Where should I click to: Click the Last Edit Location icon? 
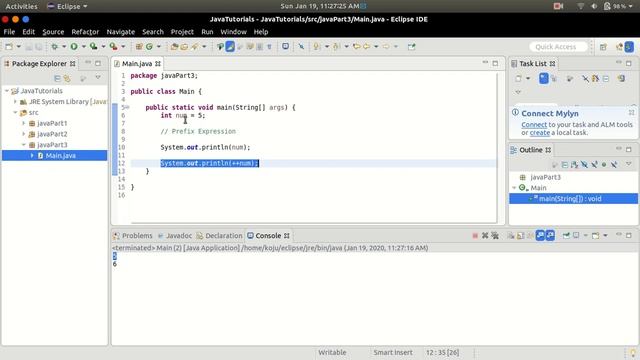(356, 47)
